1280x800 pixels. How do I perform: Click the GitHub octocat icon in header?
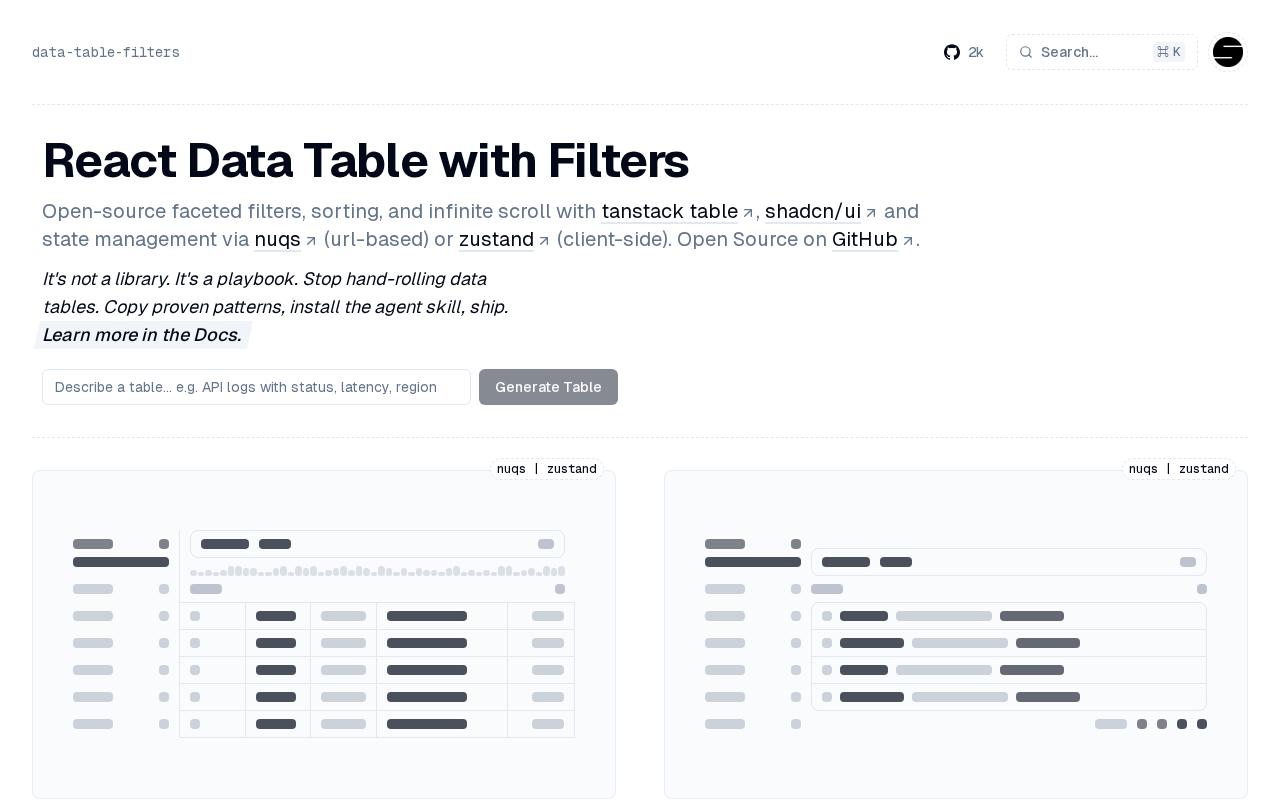click(952, 52)
